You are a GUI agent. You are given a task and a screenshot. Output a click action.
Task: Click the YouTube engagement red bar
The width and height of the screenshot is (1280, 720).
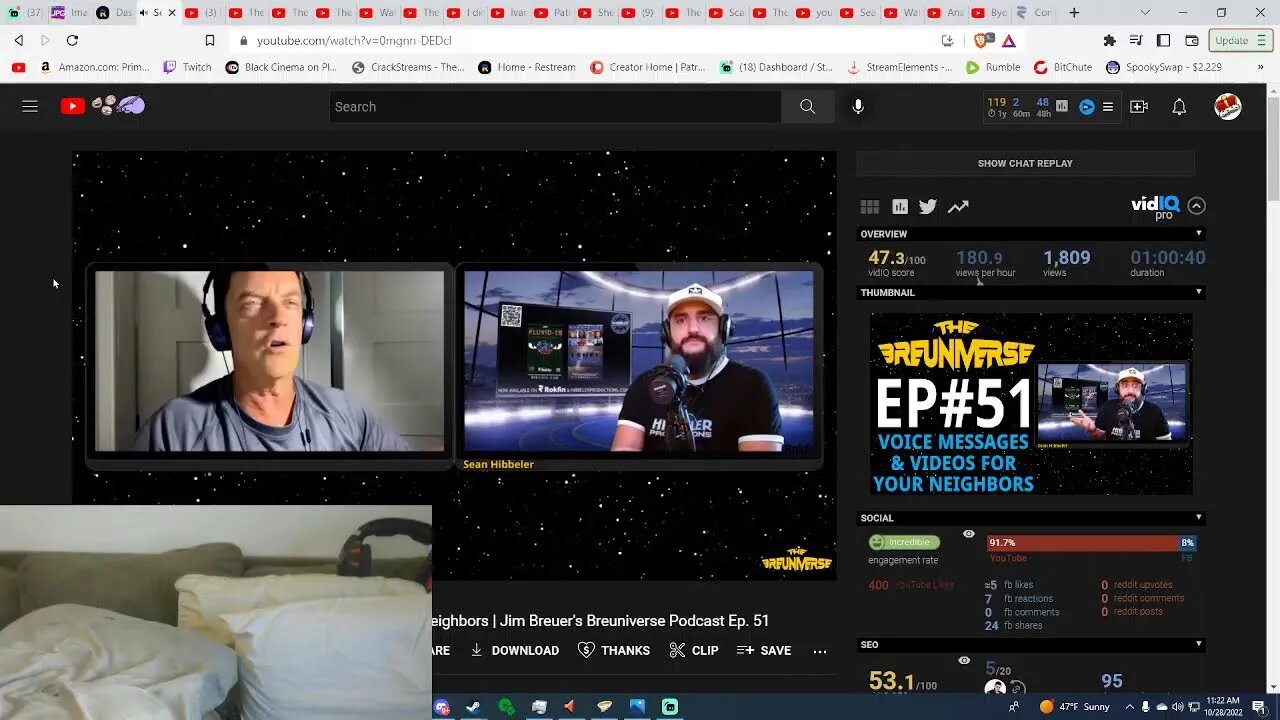1083,543
